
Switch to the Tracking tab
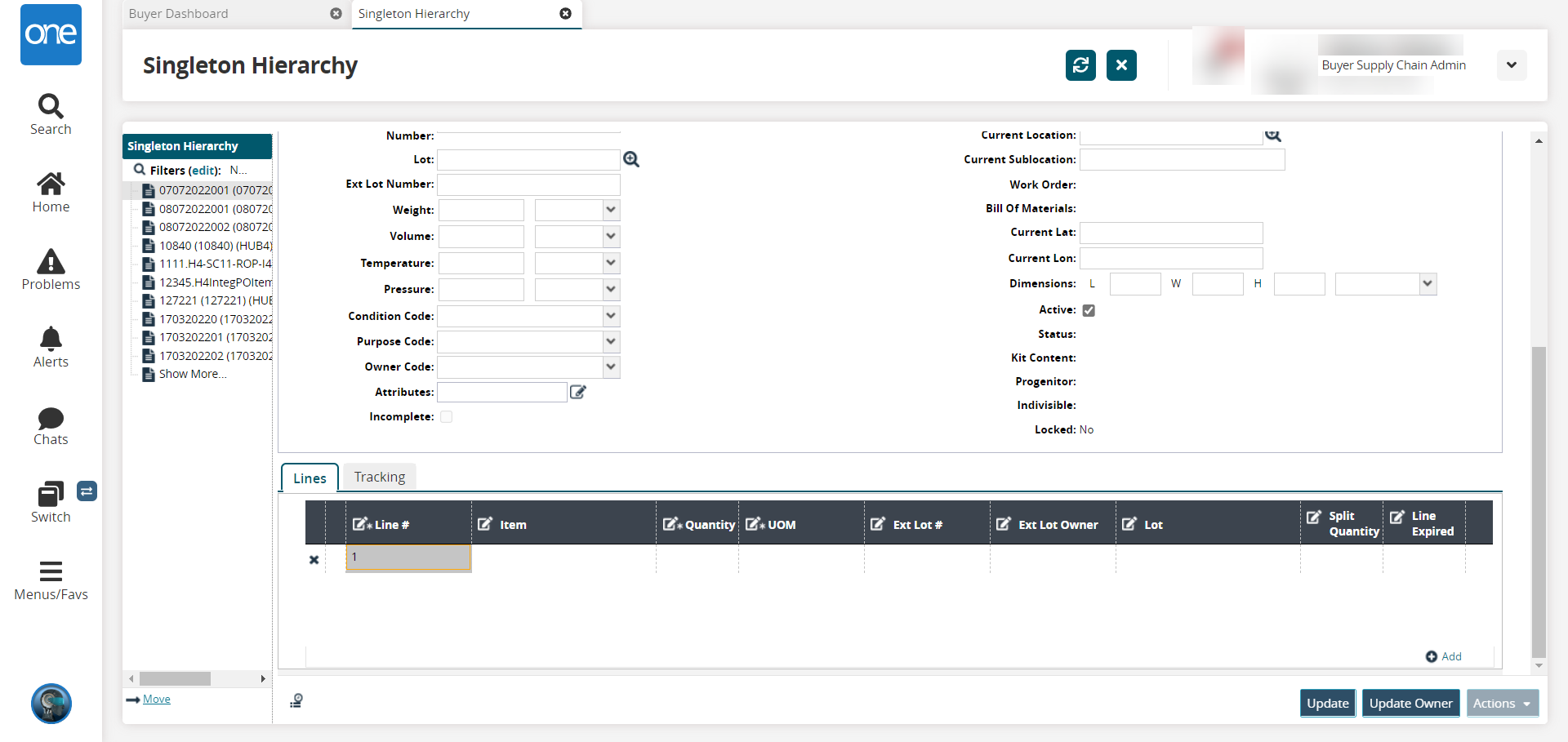click(x=380, y=477)
